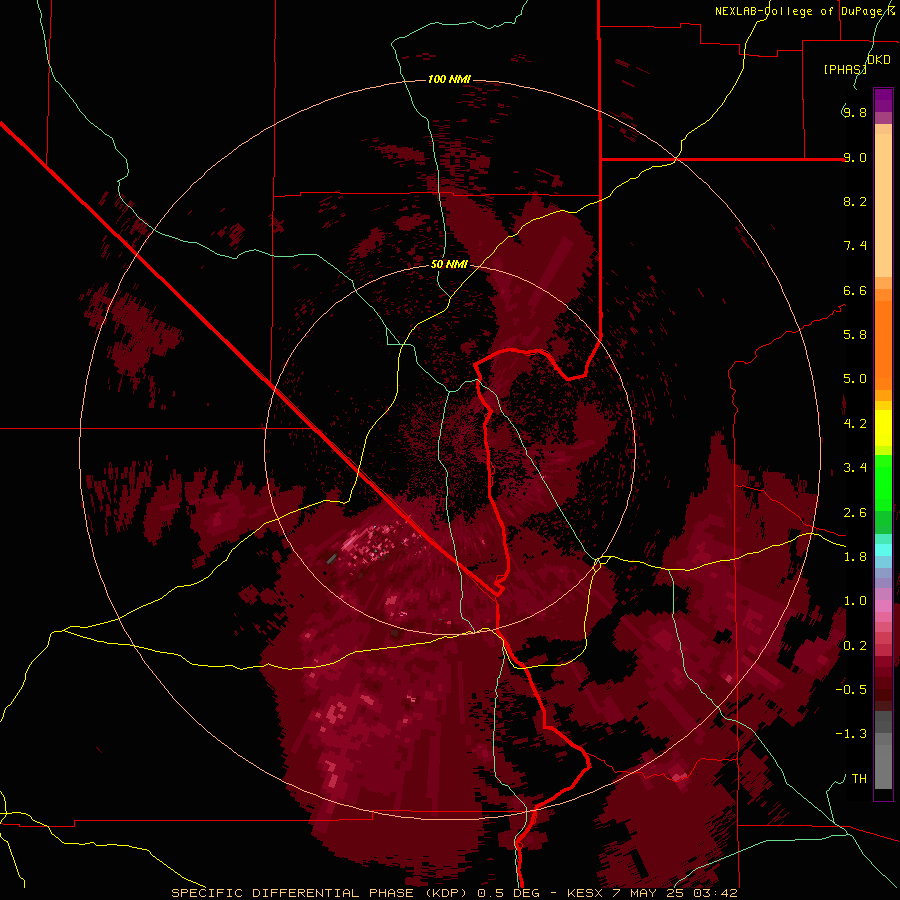Click the 50 NMI range ring label
The height and width of the screenshot is (900, 900).
coord(449,264)
